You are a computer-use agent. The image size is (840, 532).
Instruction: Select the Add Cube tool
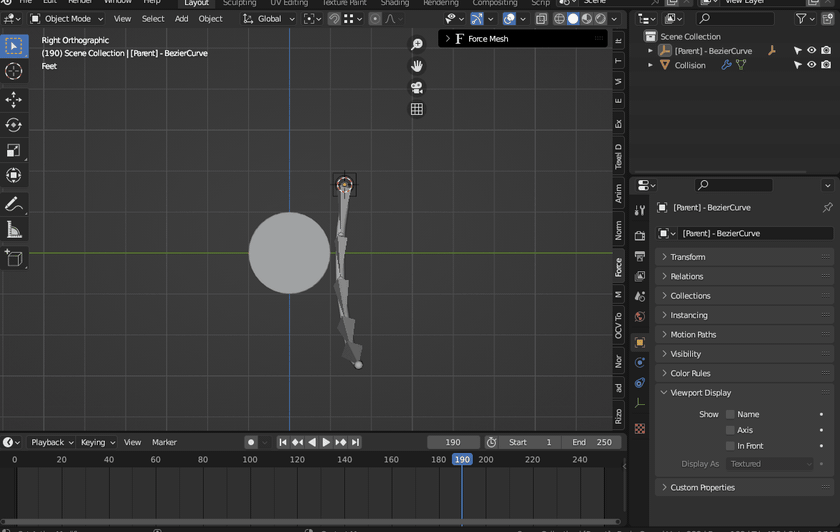tap(13, 258)
